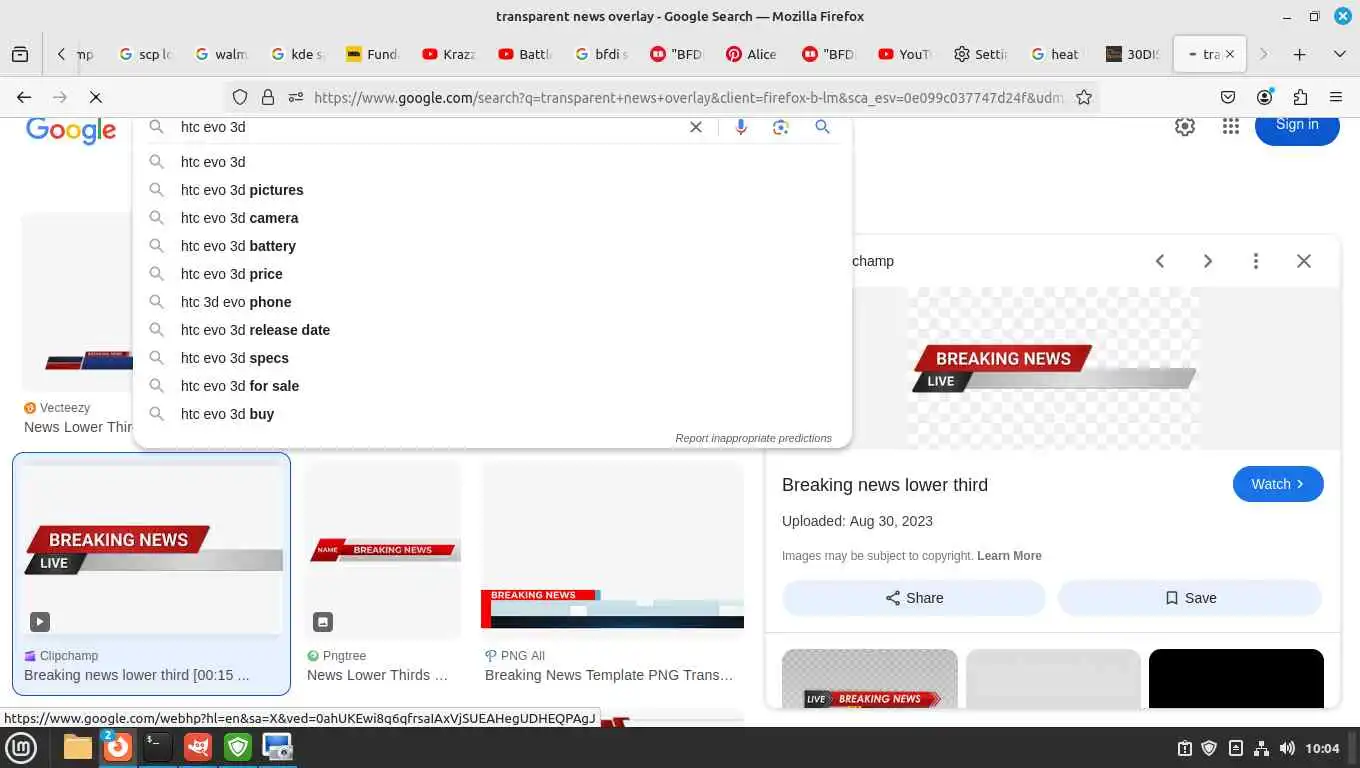1360x768 pixels.
Task: View site security lock info
Action: (268, 97)
